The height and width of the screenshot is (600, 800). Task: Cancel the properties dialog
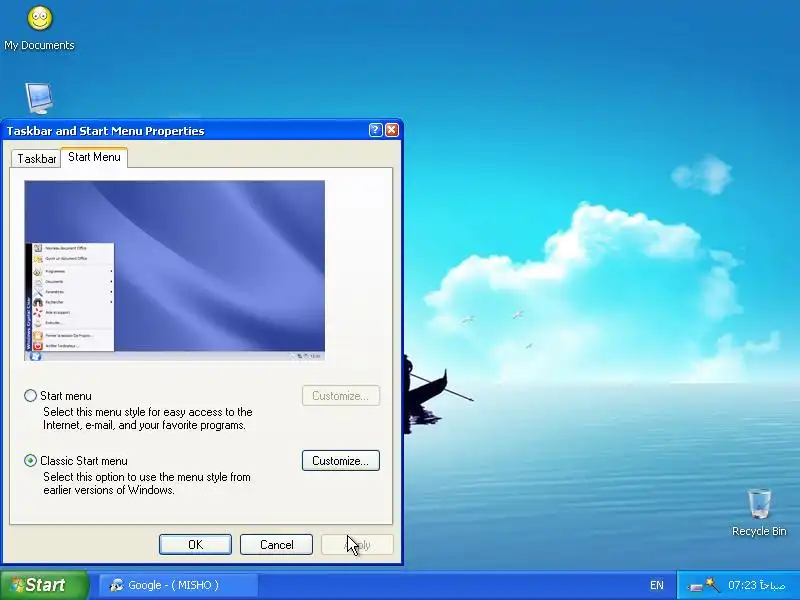click(x=276, y=544)
